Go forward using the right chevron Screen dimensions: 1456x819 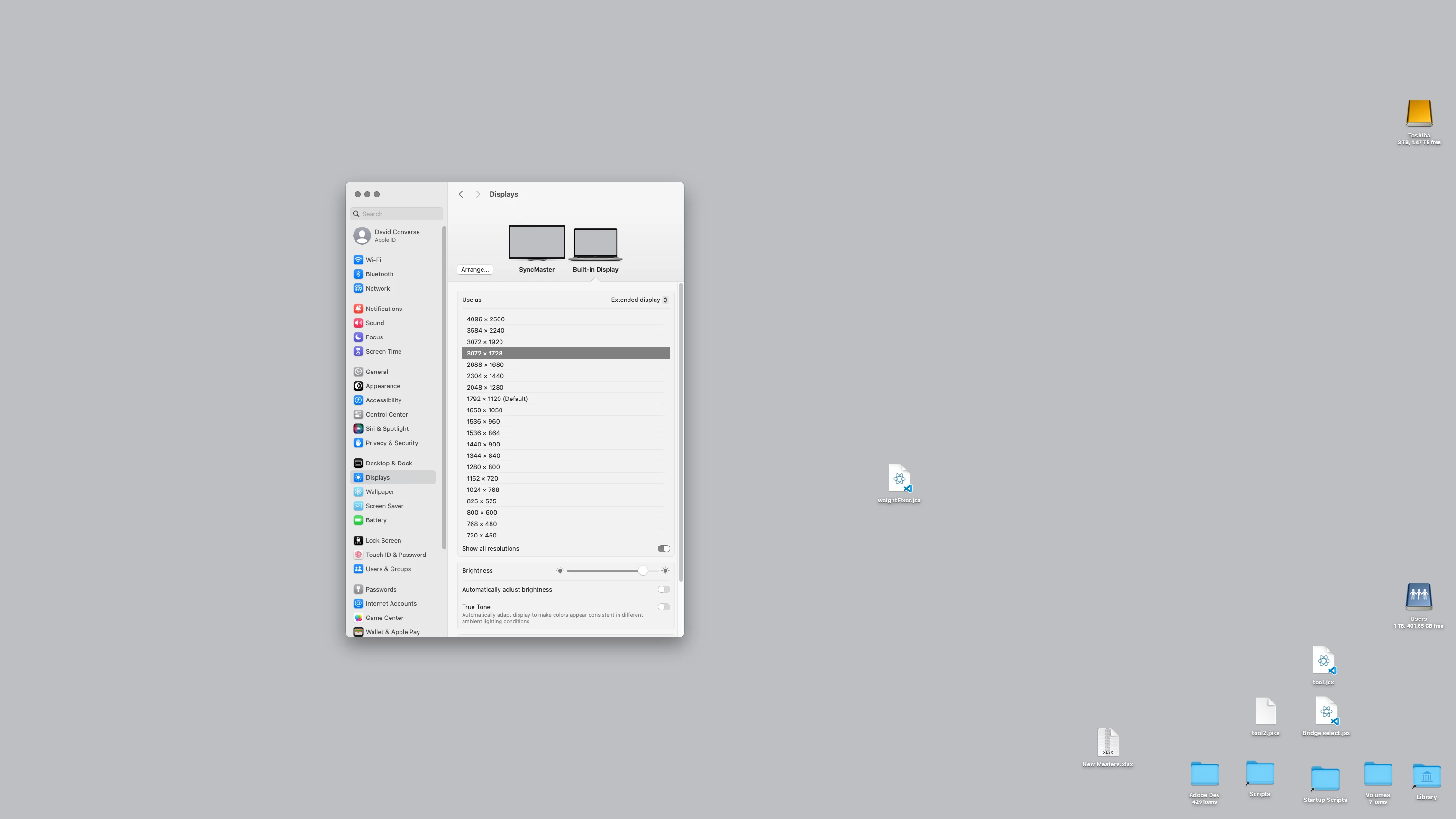click(x=478, y=194)
